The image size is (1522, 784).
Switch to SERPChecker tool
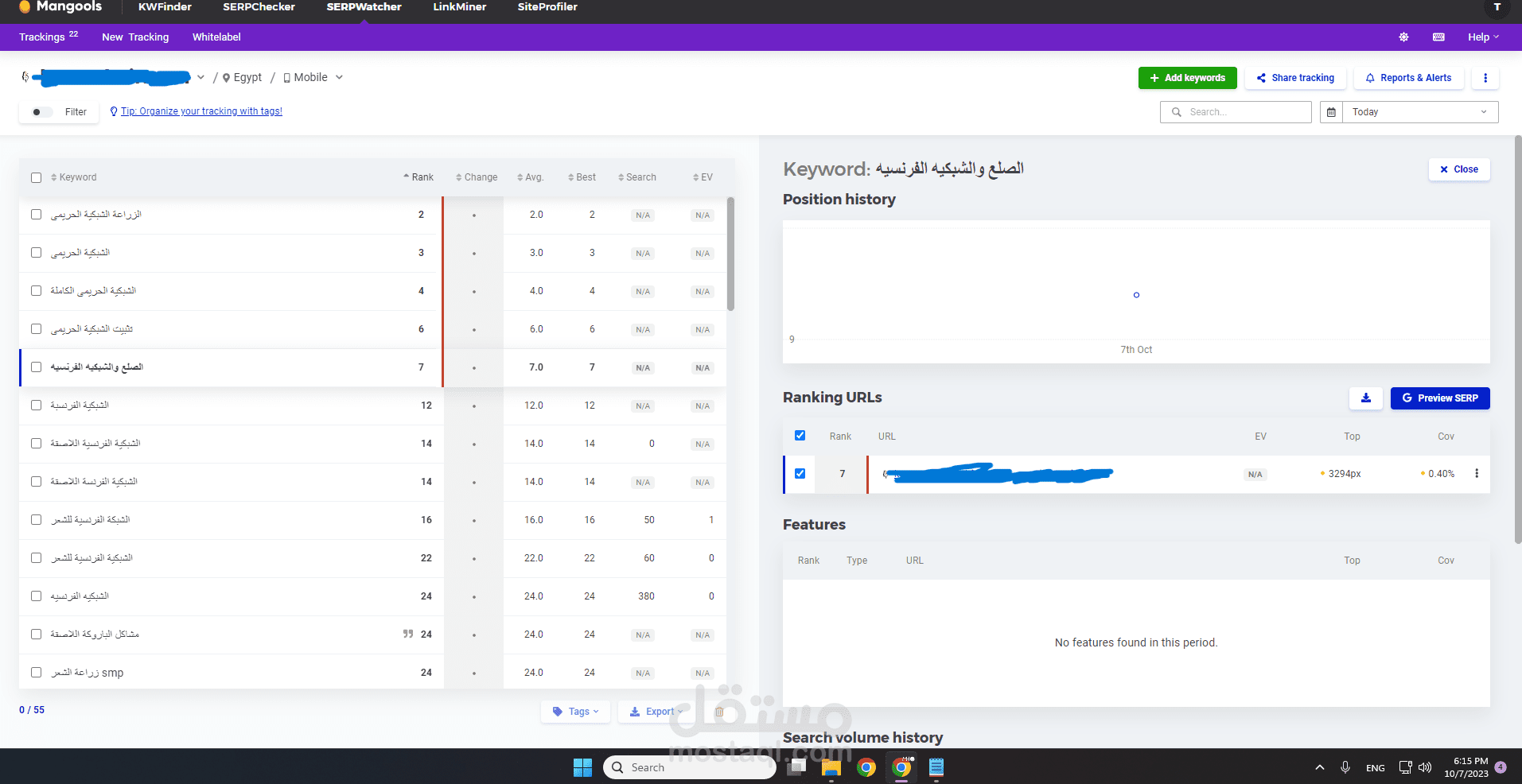click(x=259, y=7)
